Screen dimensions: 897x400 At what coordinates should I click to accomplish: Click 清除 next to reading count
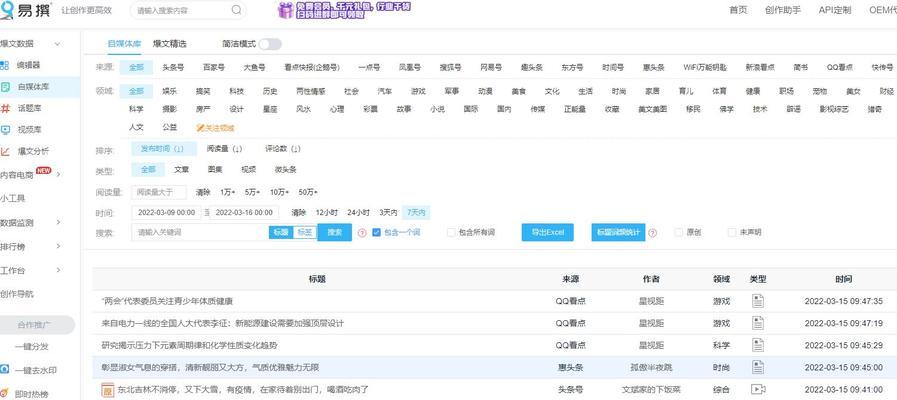203,192
